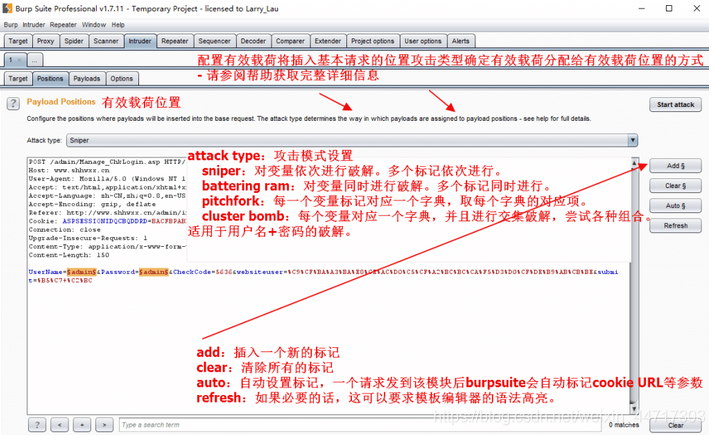
Task: Click the POST /admin/Manage_ChkLogin.asp request line
Action: (x=107, y=162)
